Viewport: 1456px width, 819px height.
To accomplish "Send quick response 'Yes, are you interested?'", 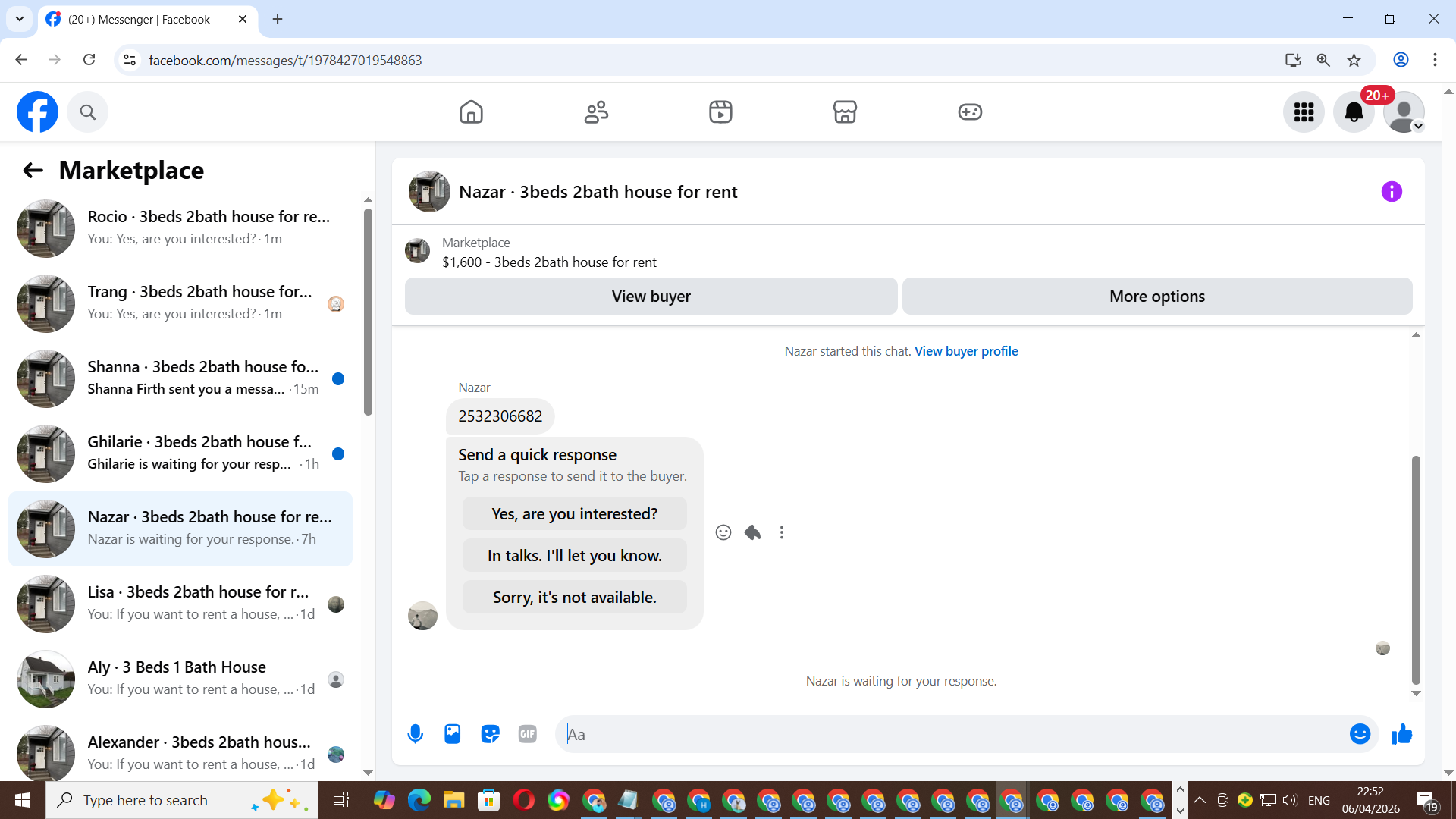I will [574, 513].
